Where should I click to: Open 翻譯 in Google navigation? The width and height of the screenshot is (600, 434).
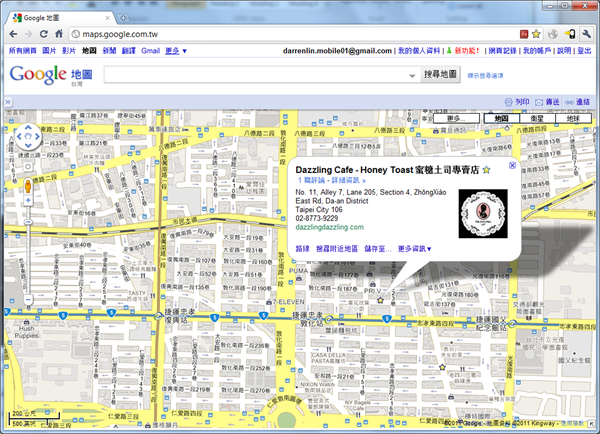point(129,51)
